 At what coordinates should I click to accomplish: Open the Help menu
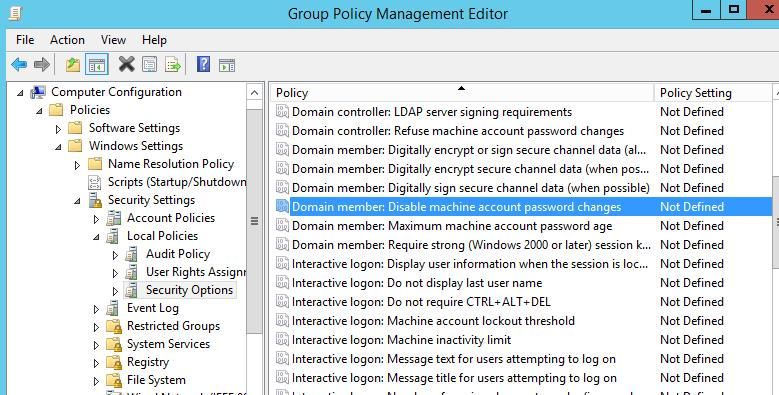154,40
